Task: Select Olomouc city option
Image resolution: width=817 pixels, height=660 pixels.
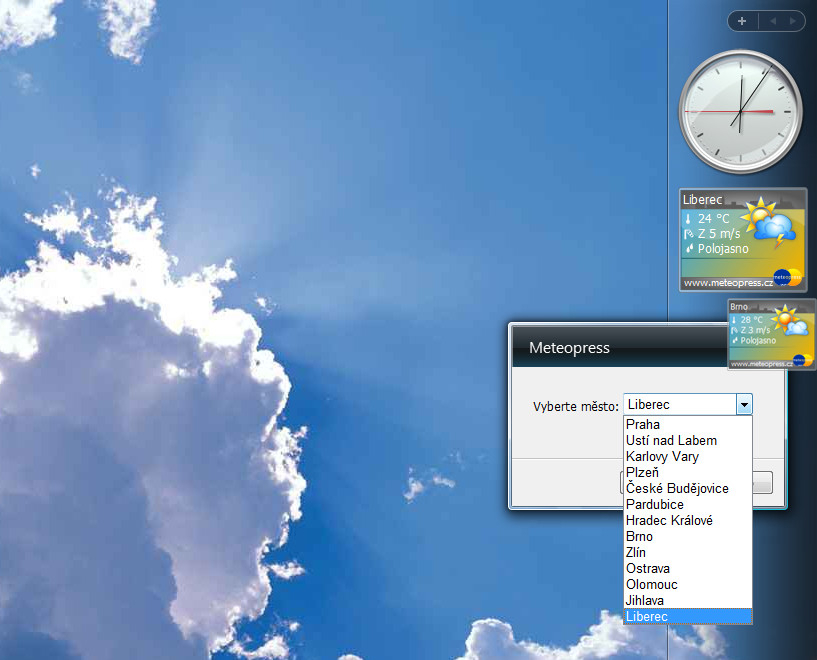Action: (688, 584)
